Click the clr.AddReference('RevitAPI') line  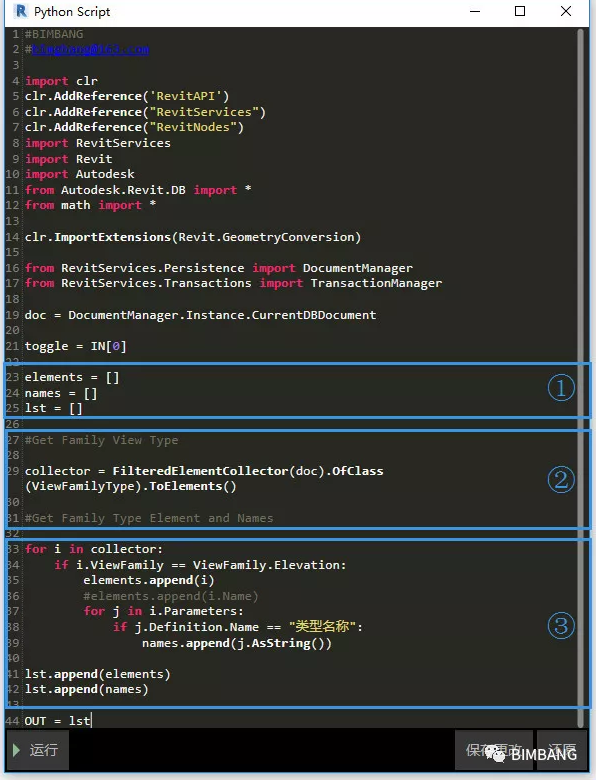pos(127,96)
